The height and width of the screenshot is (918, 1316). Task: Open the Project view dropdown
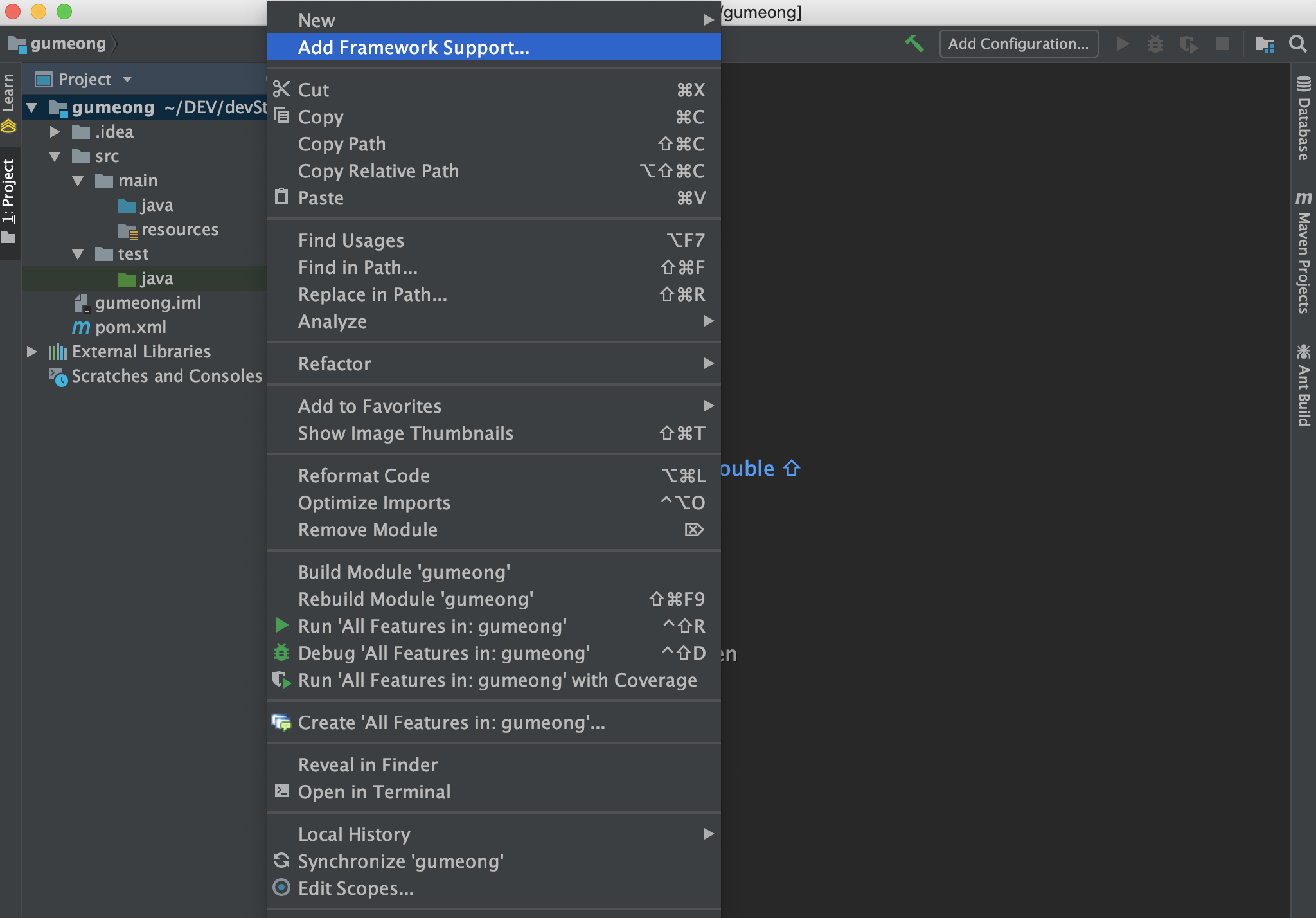coord(127,79)
